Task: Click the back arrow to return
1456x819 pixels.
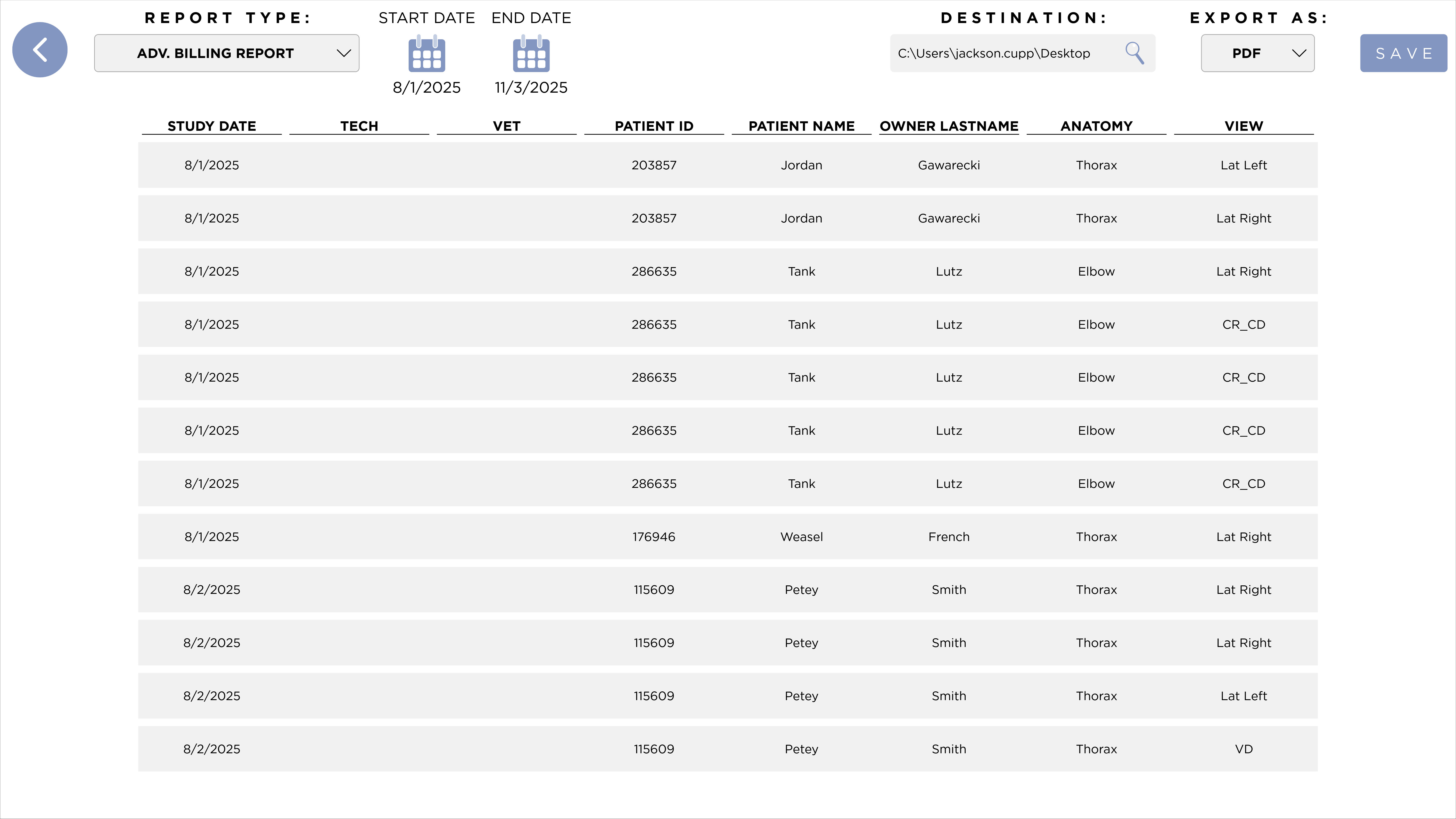Action: click(x=40, y=50)
